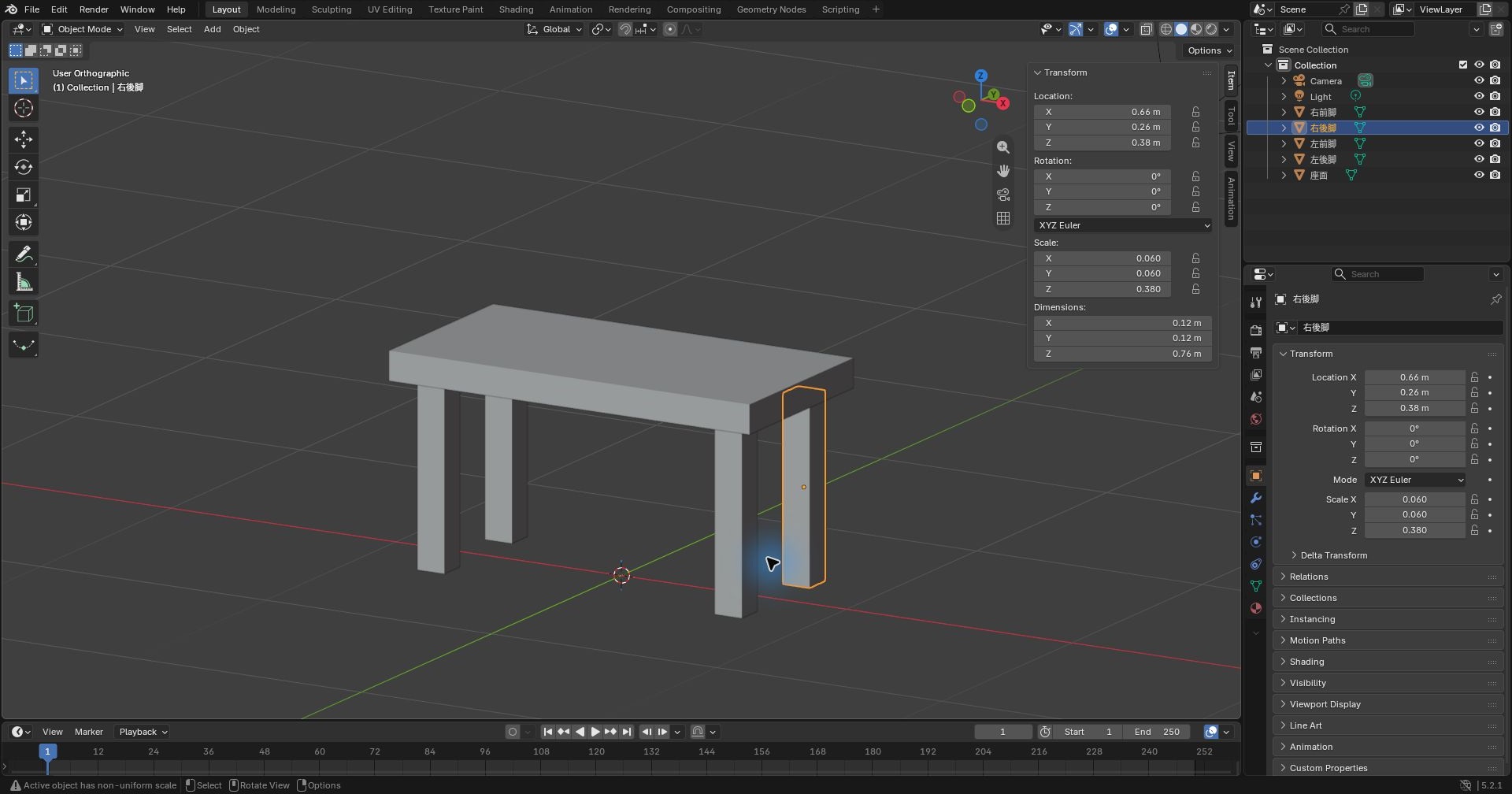This screenshot has width=1512, height=794.
Task: Select the Cursor tool in the toolbar
Action: (x=24, y=108)
